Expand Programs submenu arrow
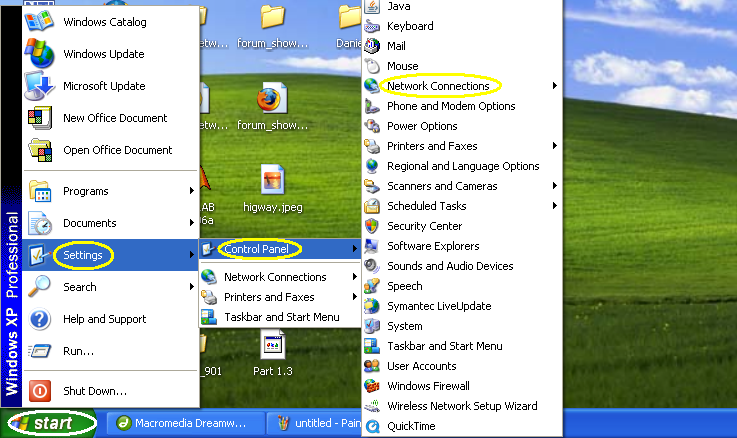737x438 pixels. coord(191,191)
